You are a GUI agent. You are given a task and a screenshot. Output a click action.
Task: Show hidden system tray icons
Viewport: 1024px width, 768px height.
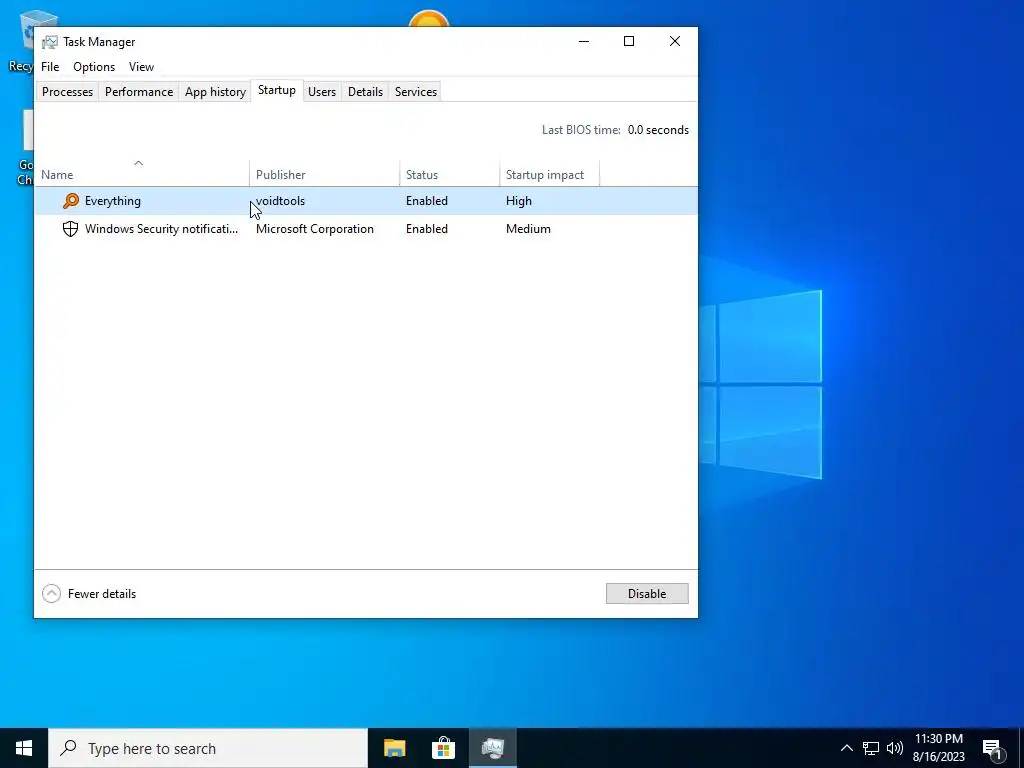(846, 748)
